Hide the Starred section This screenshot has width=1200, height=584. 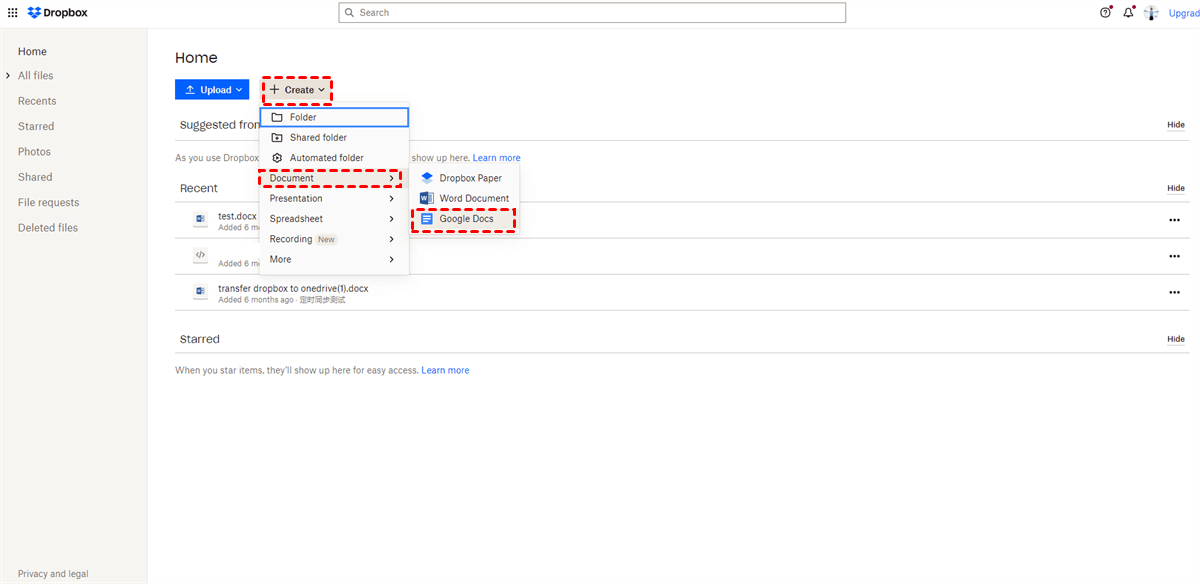tap(1176, 339)
